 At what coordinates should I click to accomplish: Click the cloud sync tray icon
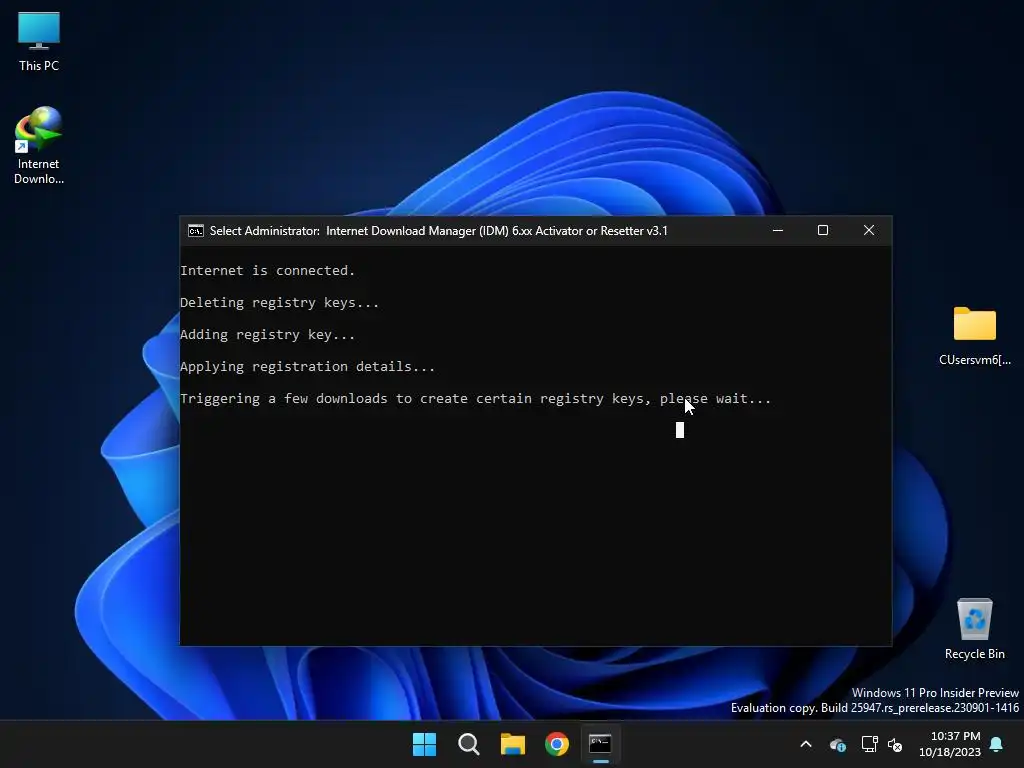coord(838,744)
